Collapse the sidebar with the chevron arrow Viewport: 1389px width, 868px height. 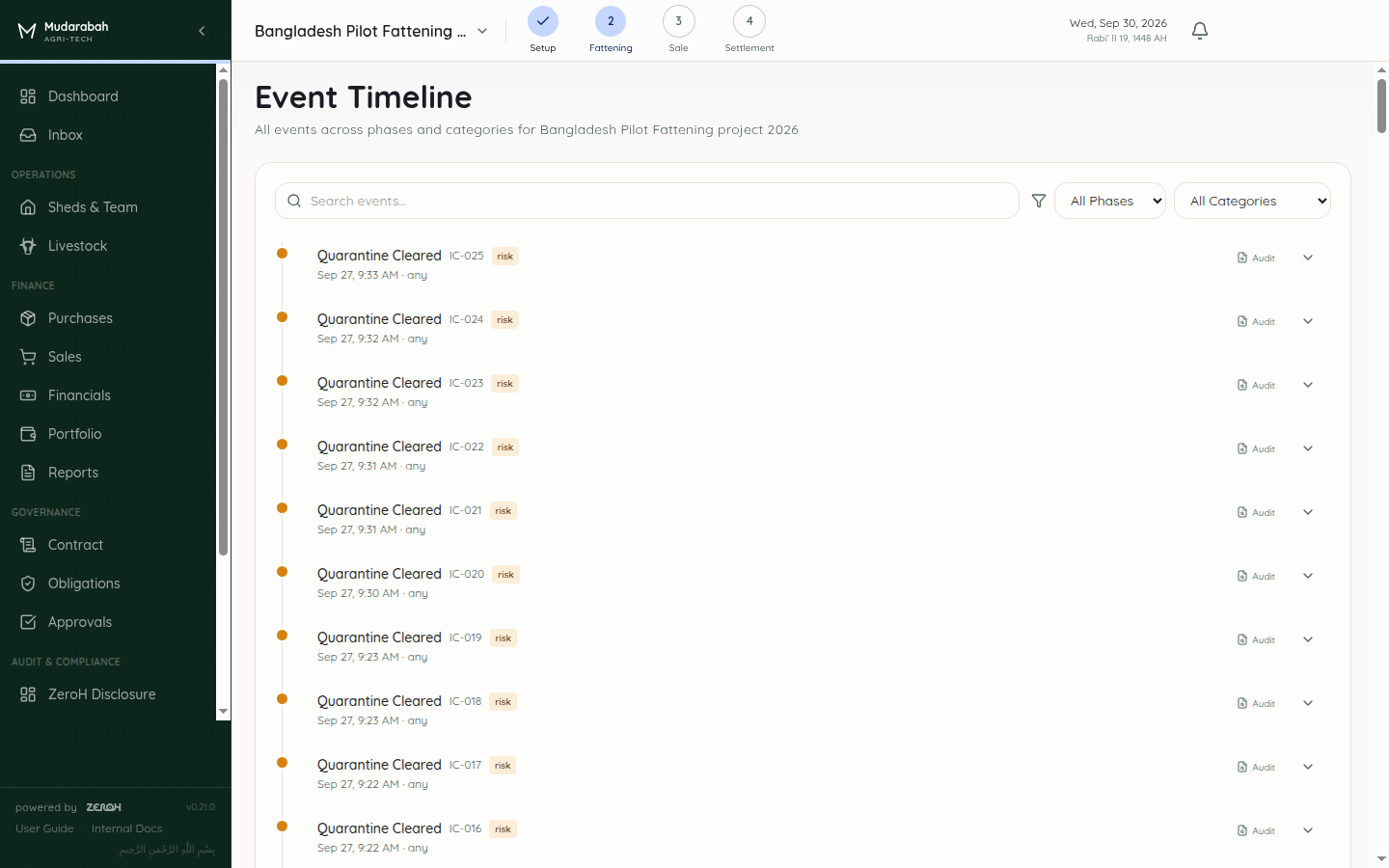pyautogui.click(x=202, y=31)
